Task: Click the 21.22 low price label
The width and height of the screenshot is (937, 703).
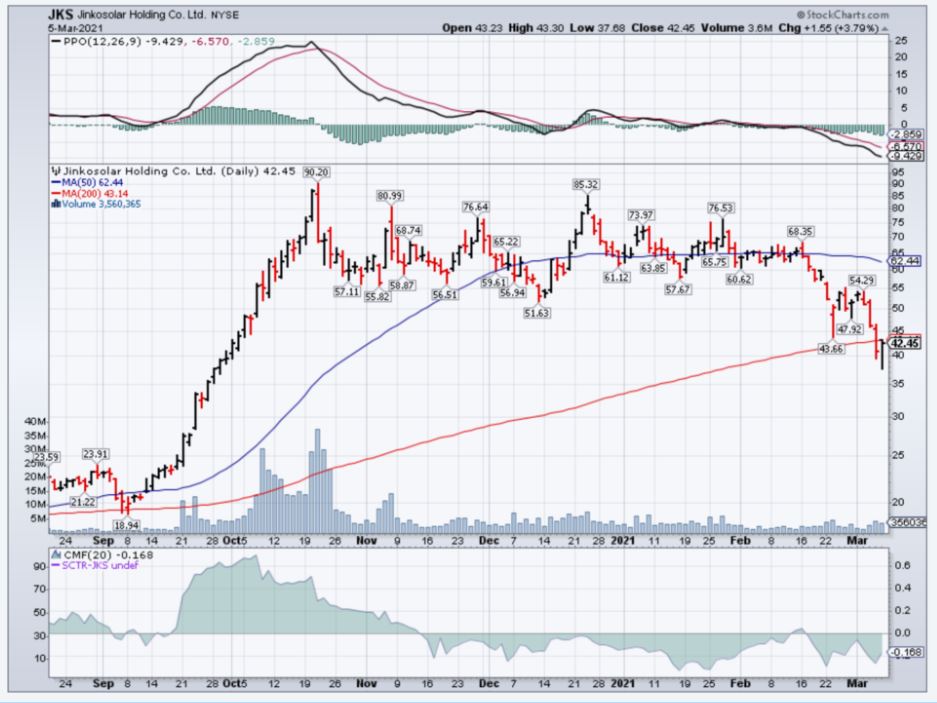Action: [x=83, y=502]
